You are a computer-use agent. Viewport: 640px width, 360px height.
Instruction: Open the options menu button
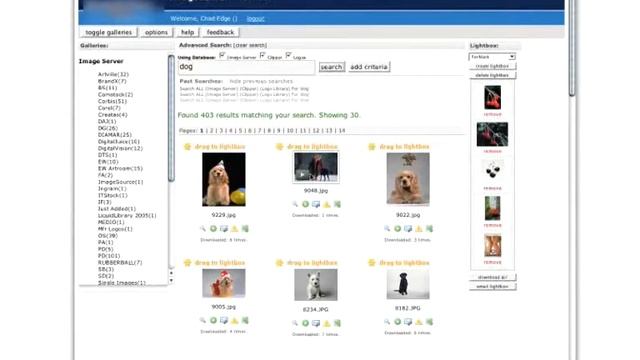(156, 32)
